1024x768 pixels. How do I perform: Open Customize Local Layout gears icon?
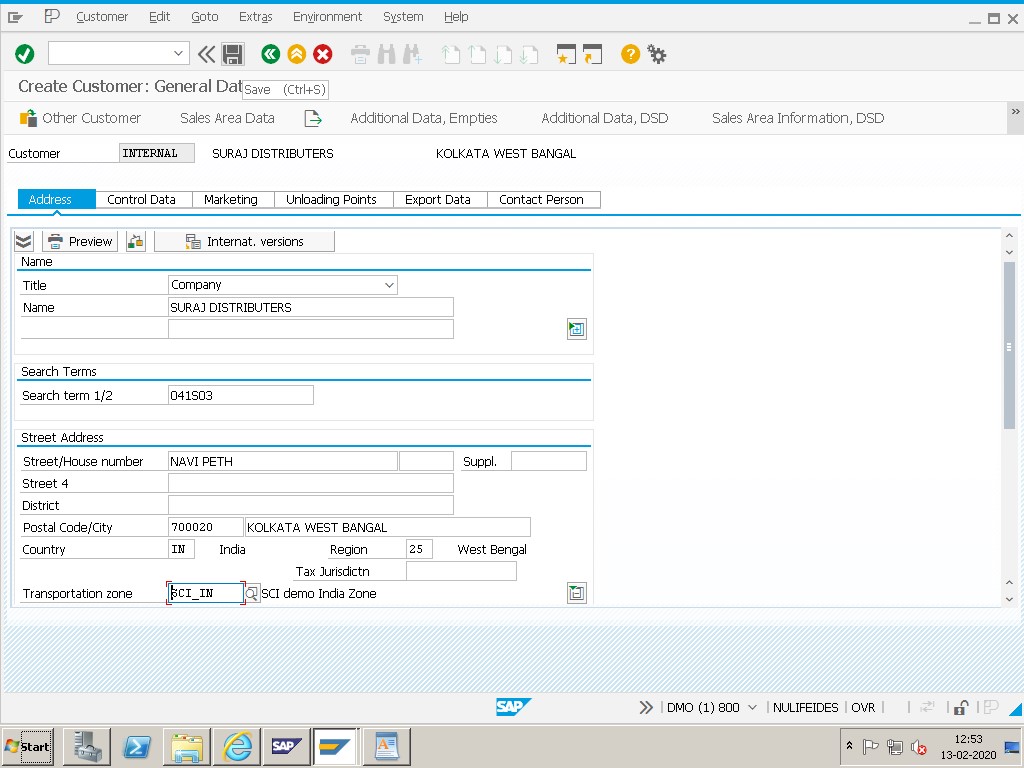click(656, 54)
